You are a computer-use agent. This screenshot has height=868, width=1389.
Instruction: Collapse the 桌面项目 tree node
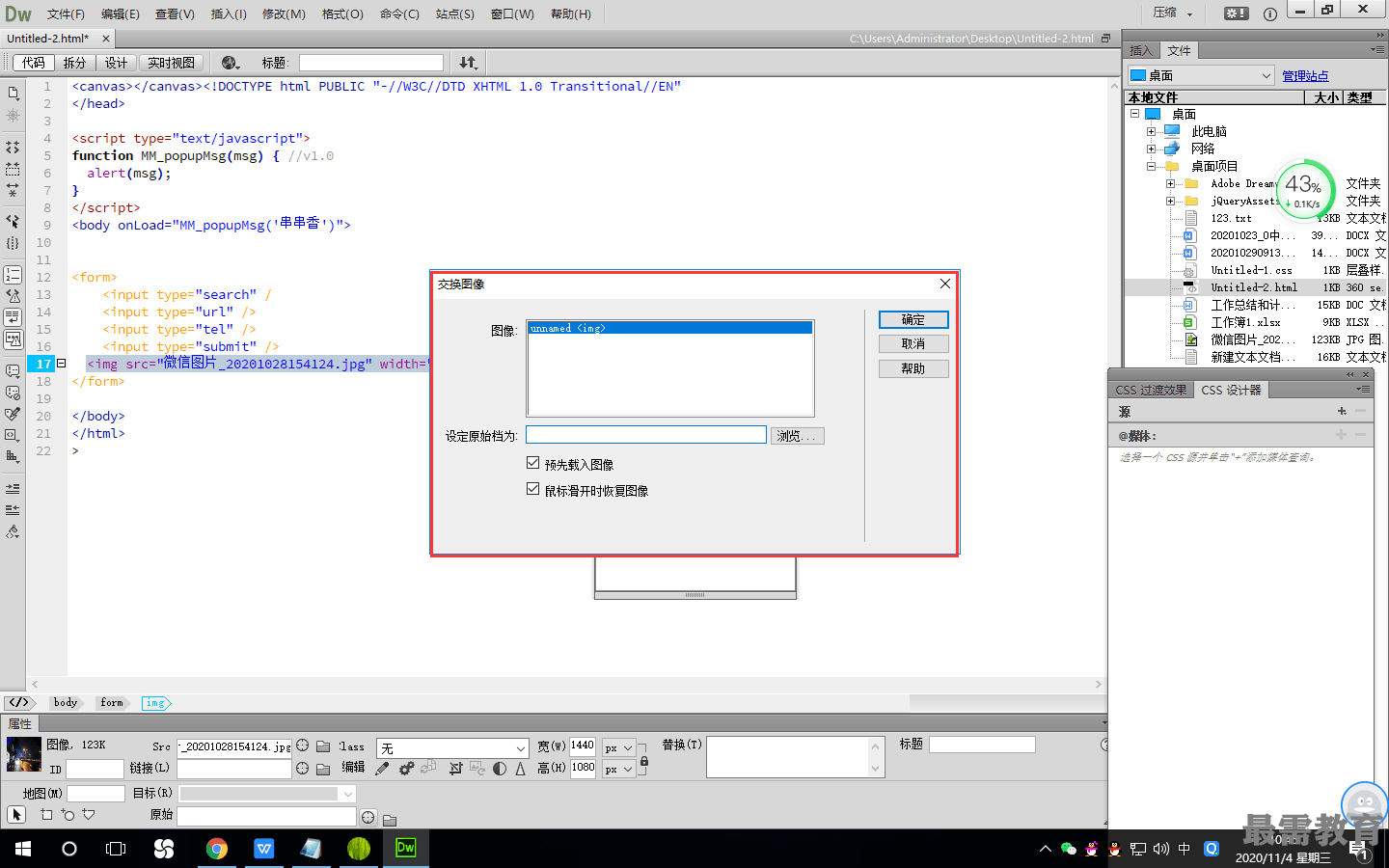click(x=1151, y=166)
